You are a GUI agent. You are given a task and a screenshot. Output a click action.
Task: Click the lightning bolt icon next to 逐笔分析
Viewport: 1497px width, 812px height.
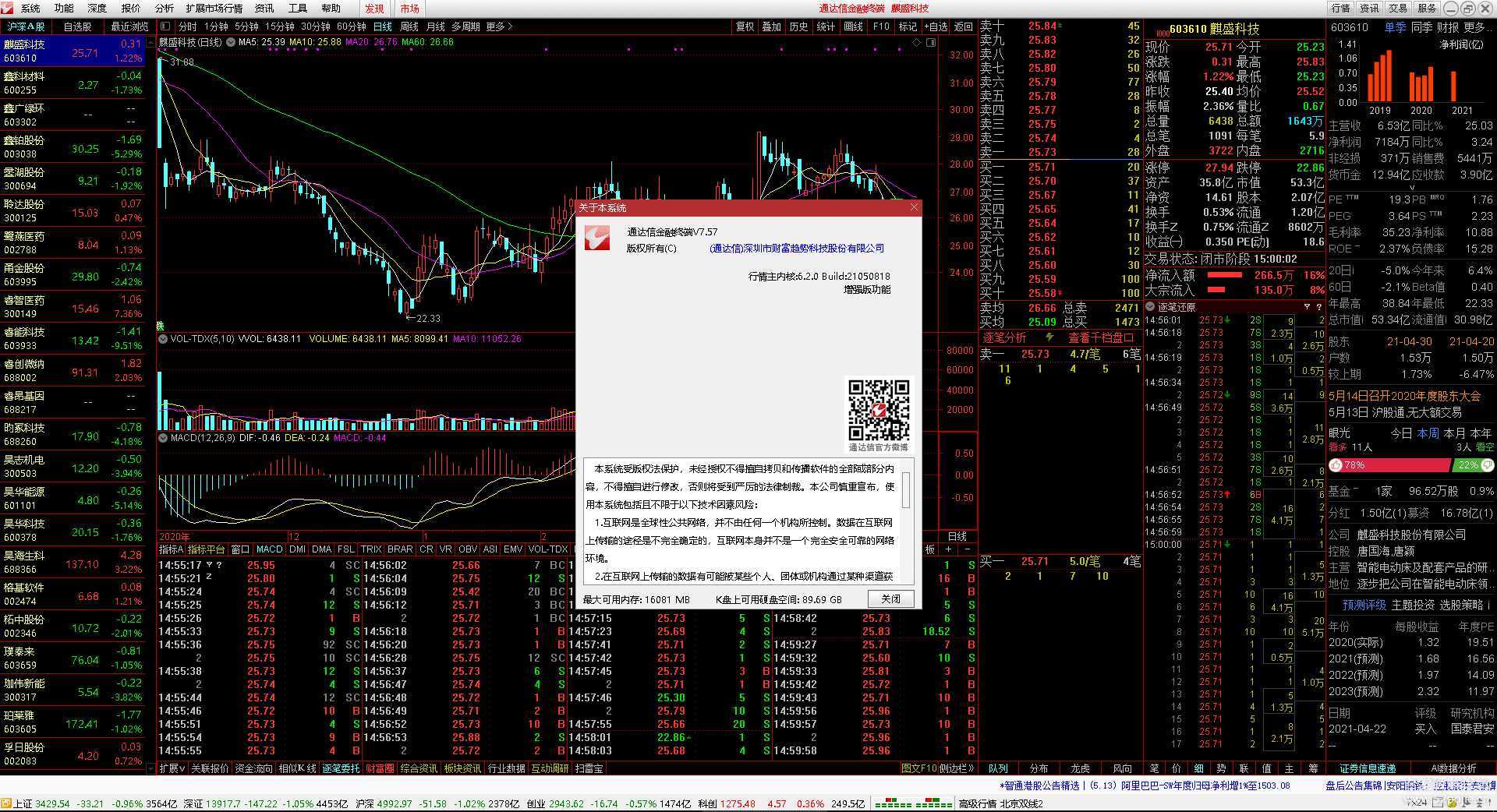[1050, 337]
